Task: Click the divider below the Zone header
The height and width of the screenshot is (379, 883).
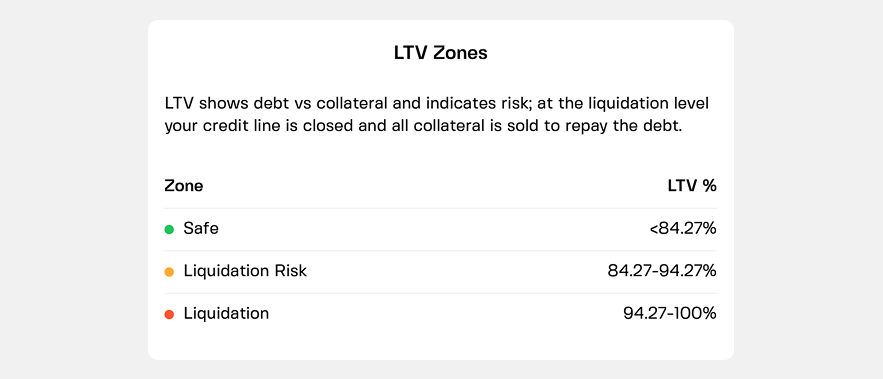Action: (440, 208)
